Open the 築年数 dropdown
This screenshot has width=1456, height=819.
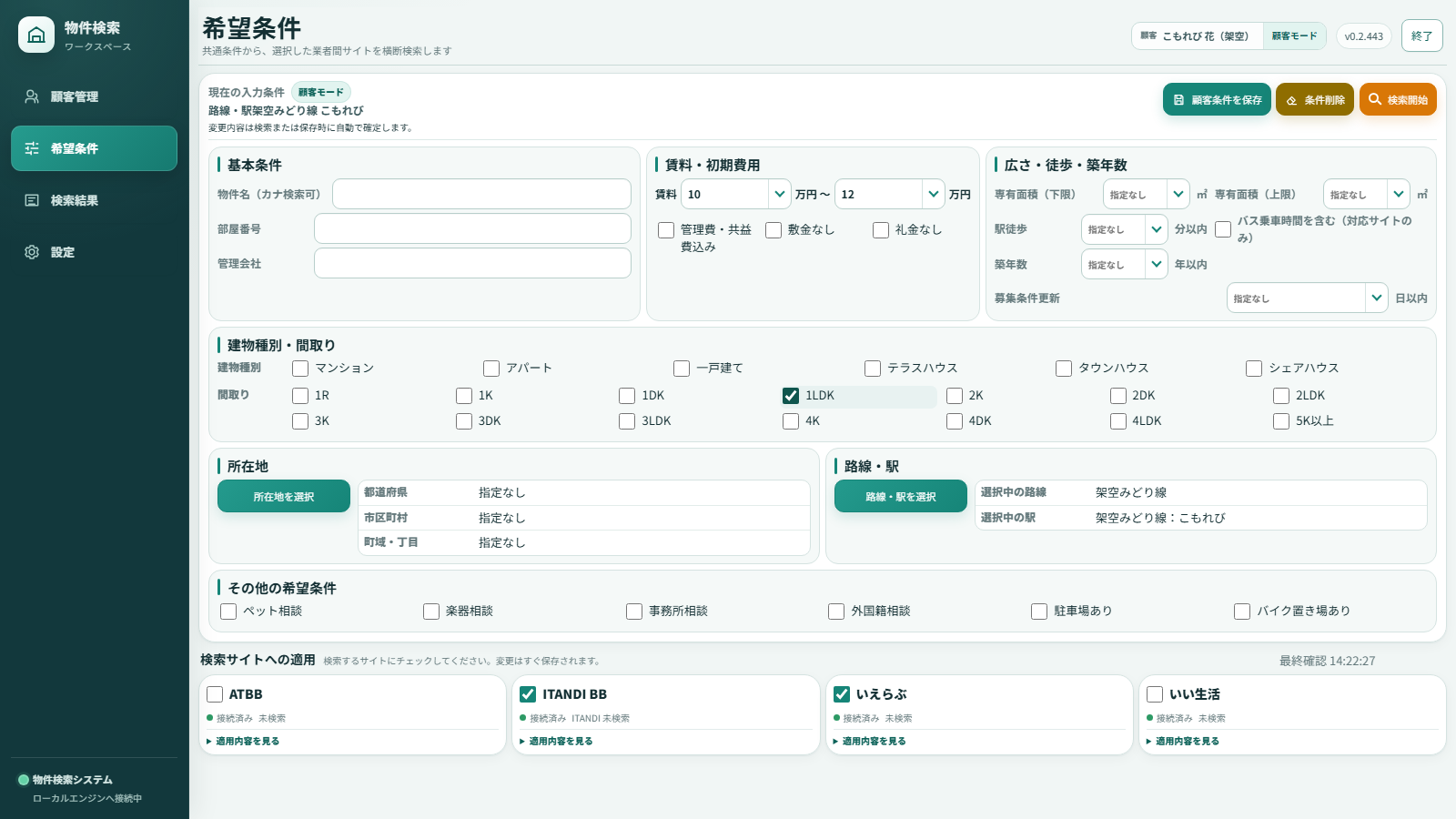[1125, 264]
